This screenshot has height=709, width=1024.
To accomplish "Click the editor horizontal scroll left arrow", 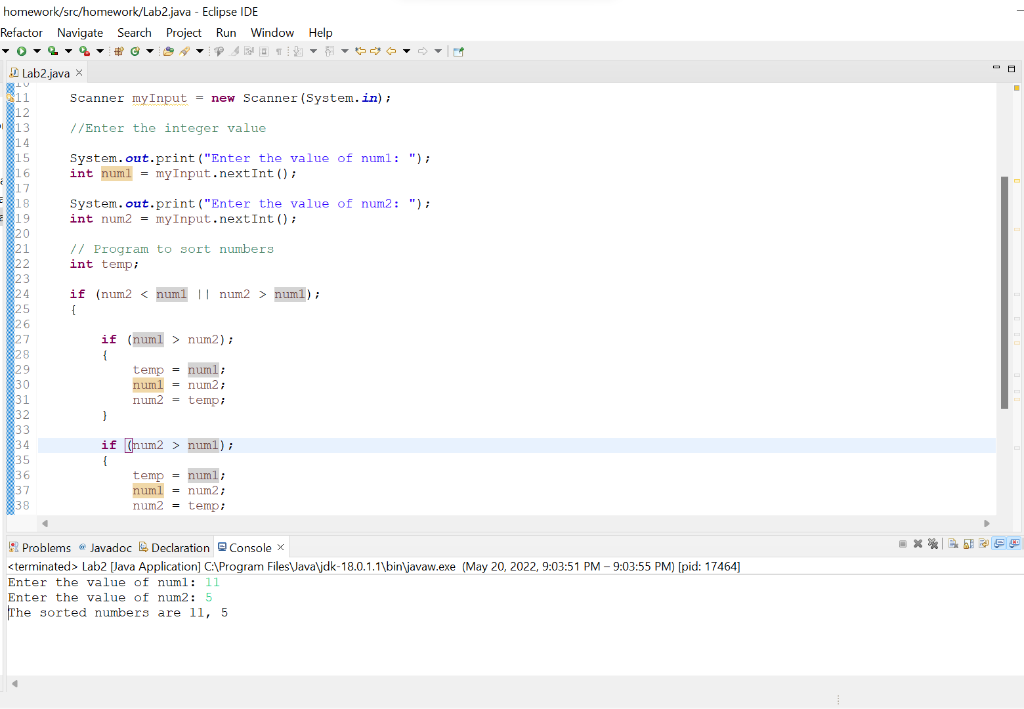I will point(44,523).
